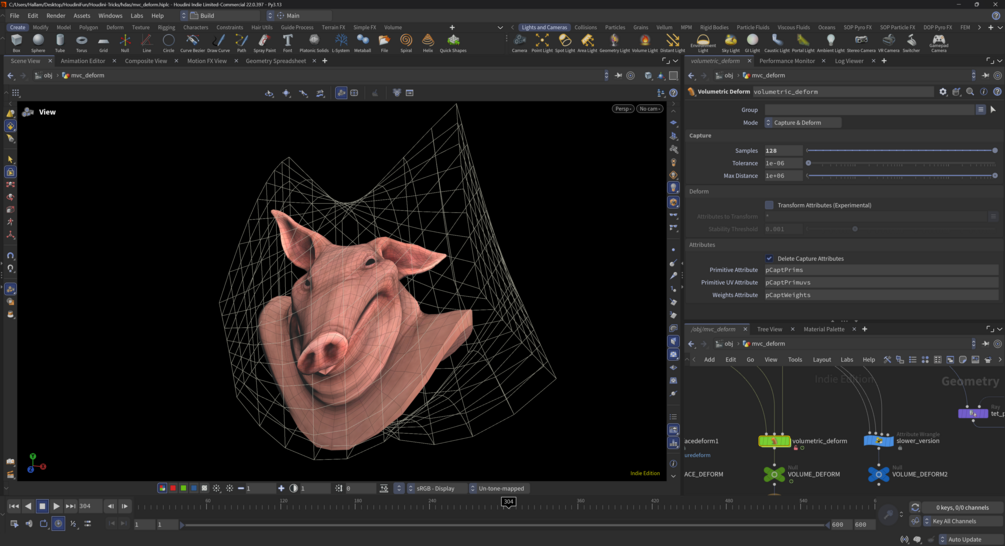This screenshot has height=546, width=1005.
Task: Add an Environment Light
Action: (703, 43)
